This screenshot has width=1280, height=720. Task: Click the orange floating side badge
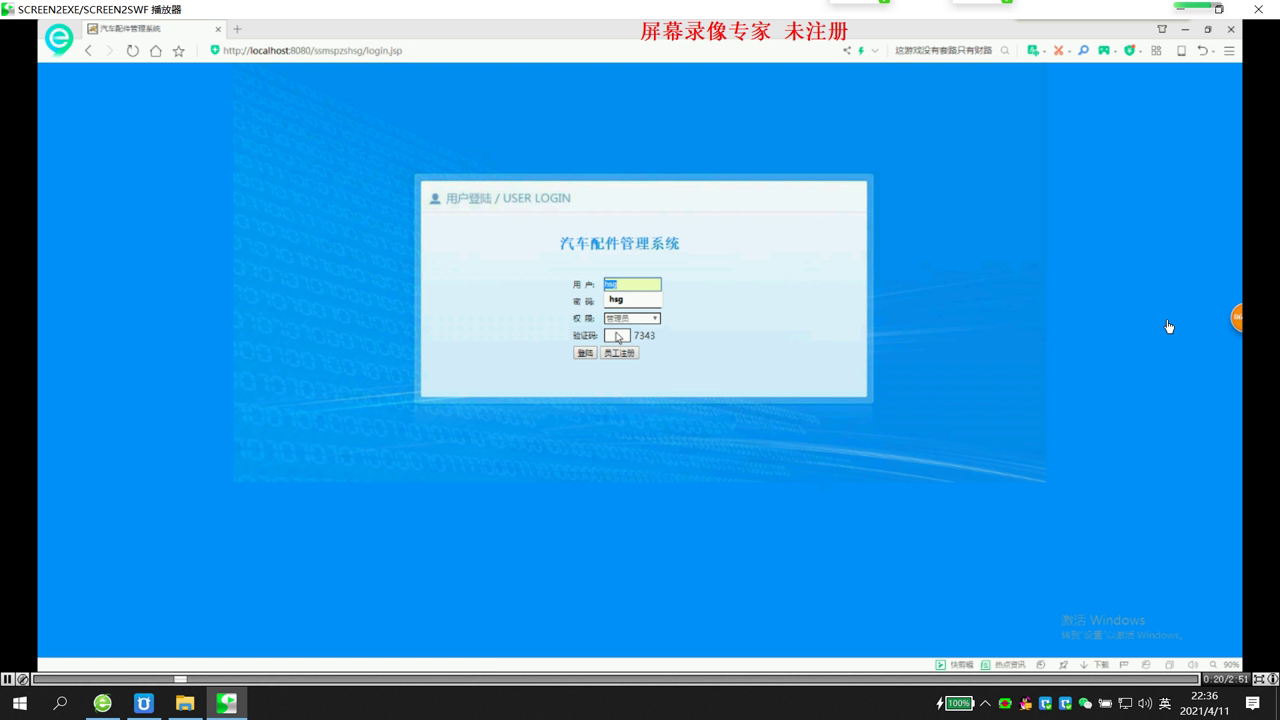[1236, 317]
